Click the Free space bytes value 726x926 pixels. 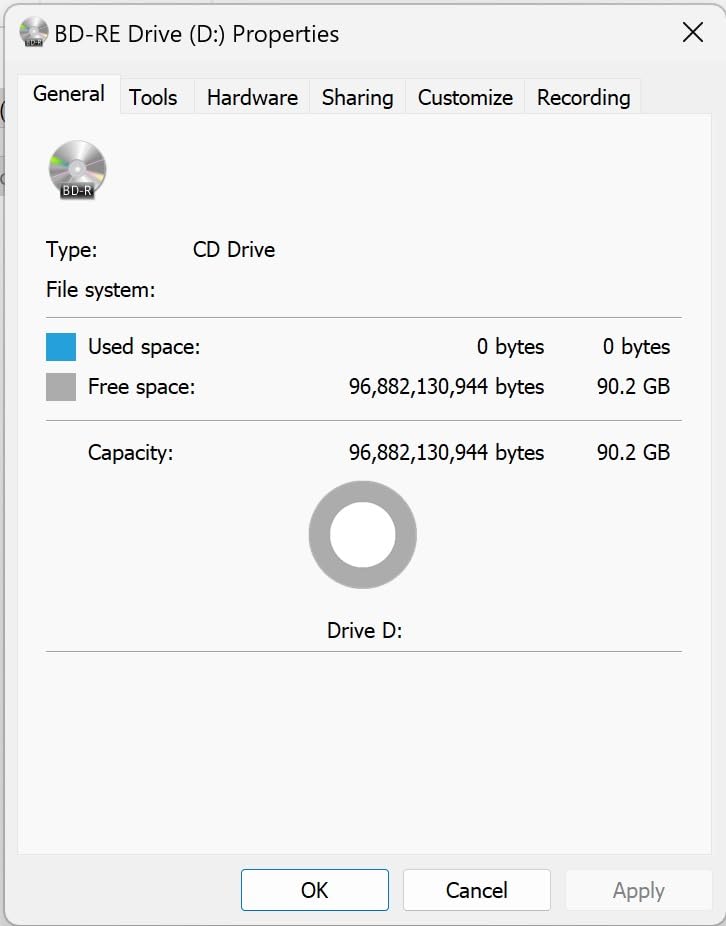pyautogui.click(x=446, y=387)
